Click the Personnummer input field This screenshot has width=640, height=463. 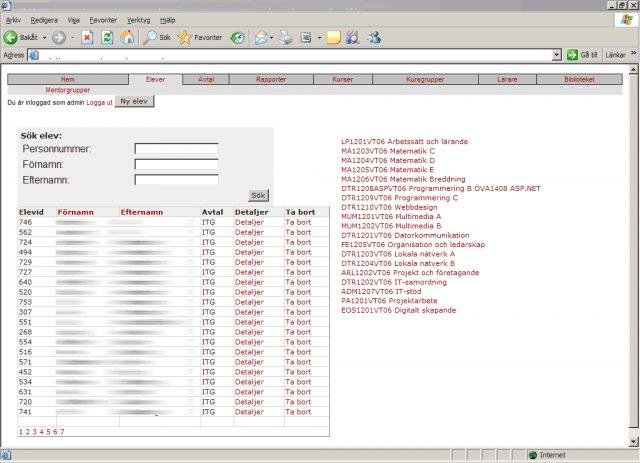[176, 149]
